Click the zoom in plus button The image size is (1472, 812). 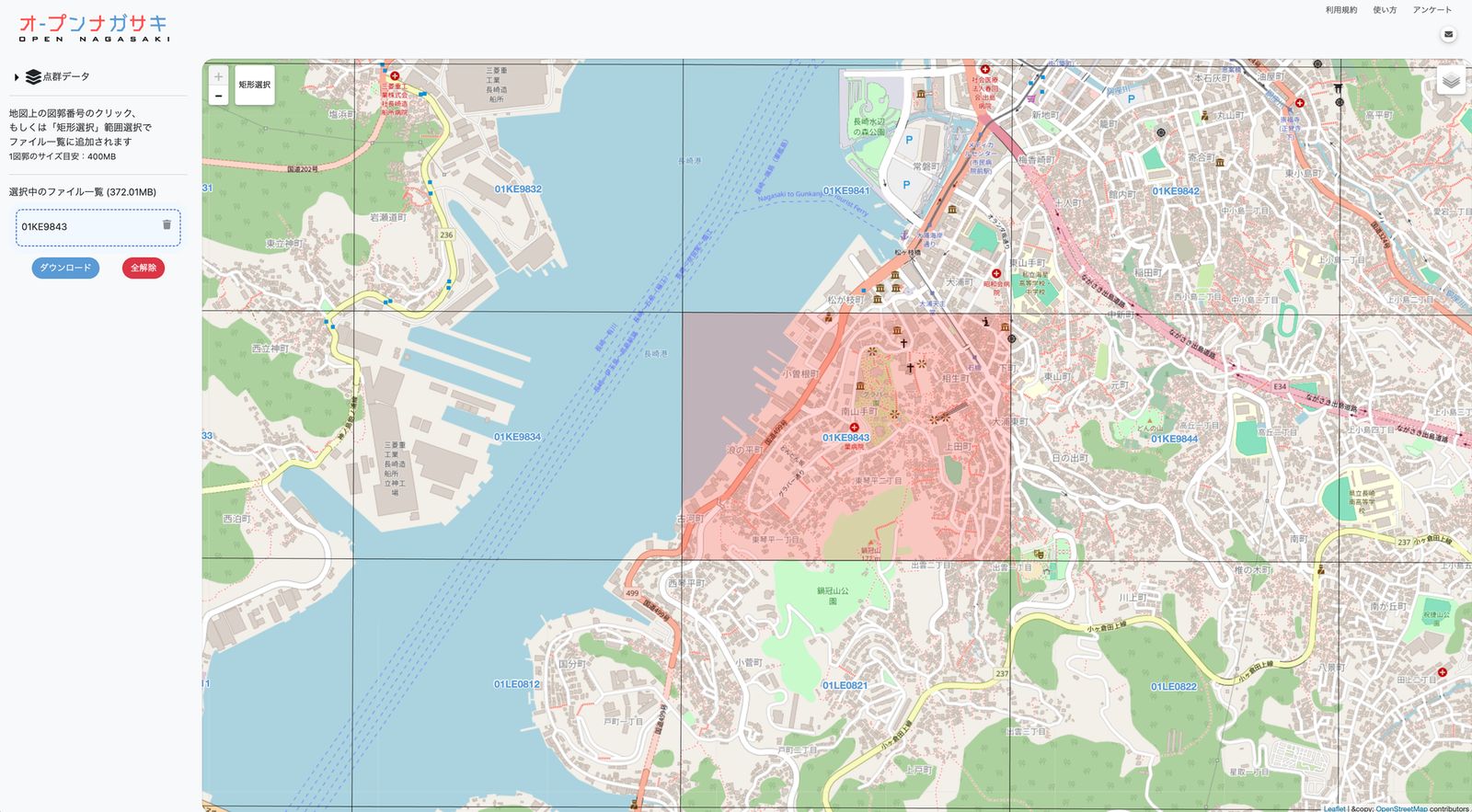pyautogui.click(x=218, y=76)
